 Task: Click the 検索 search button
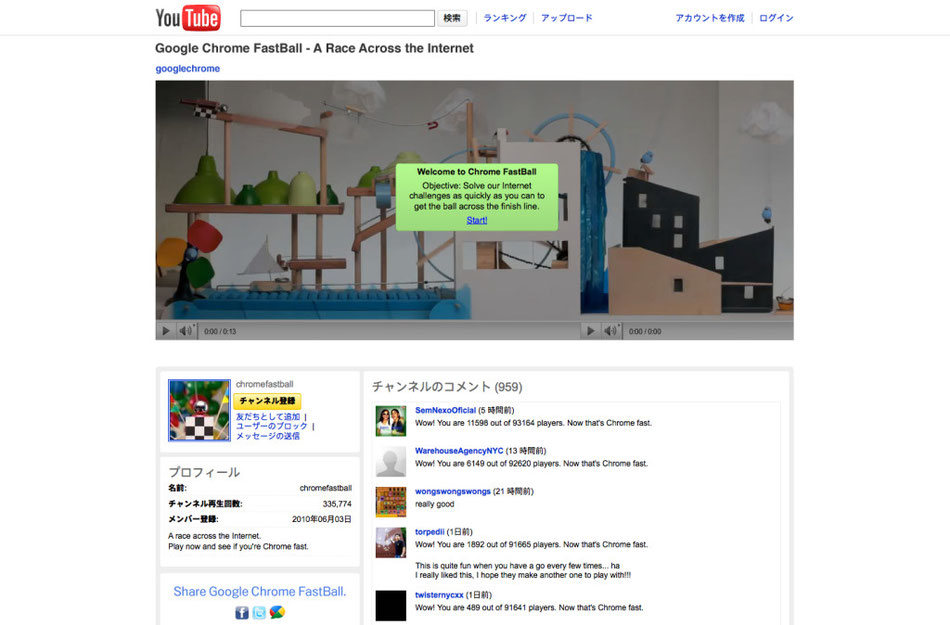[x=452, y=18]
